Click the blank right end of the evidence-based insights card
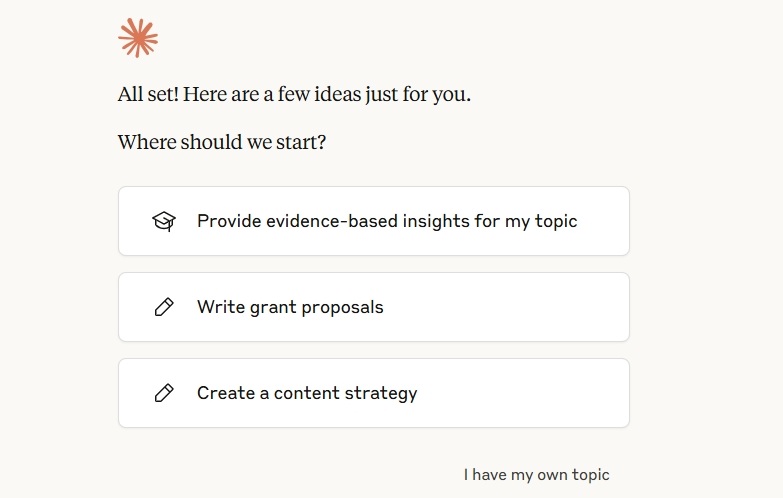Screen dimensions: 783x498 pyautogui.click(x=604, y=221)
